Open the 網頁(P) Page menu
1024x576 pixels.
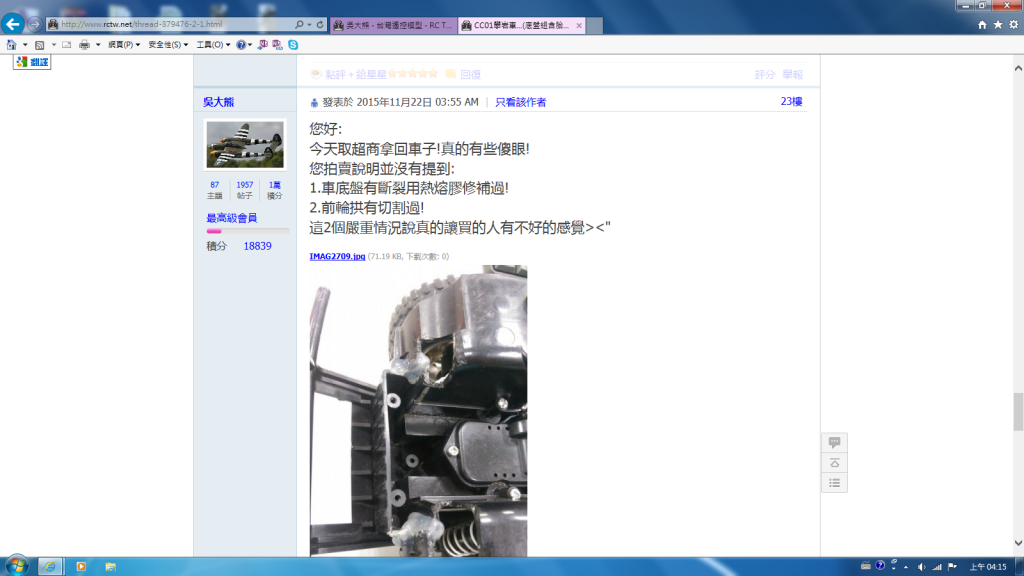[x=124, y=44]
